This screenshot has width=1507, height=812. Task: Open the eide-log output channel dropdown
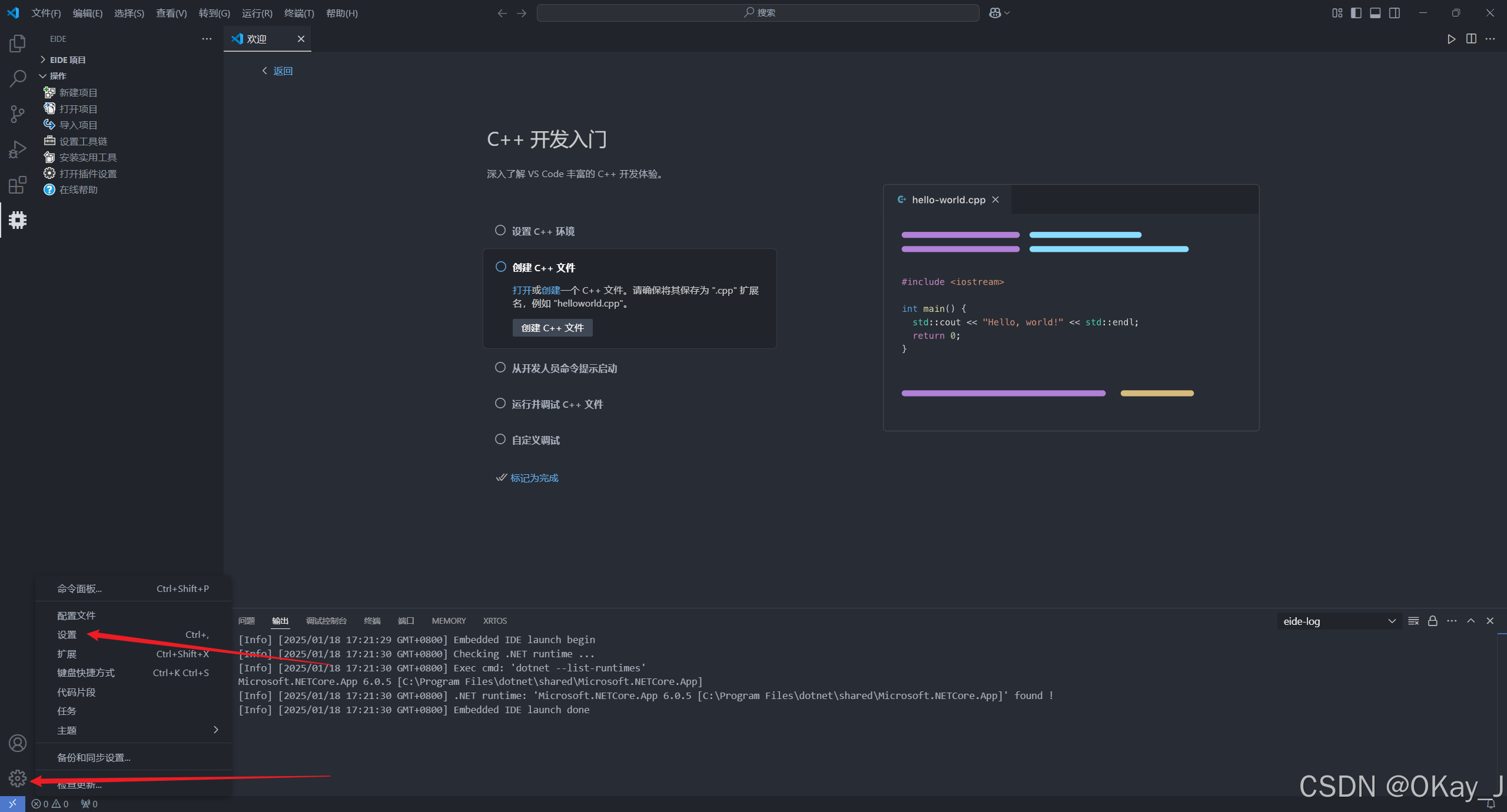click(1339, 621)
